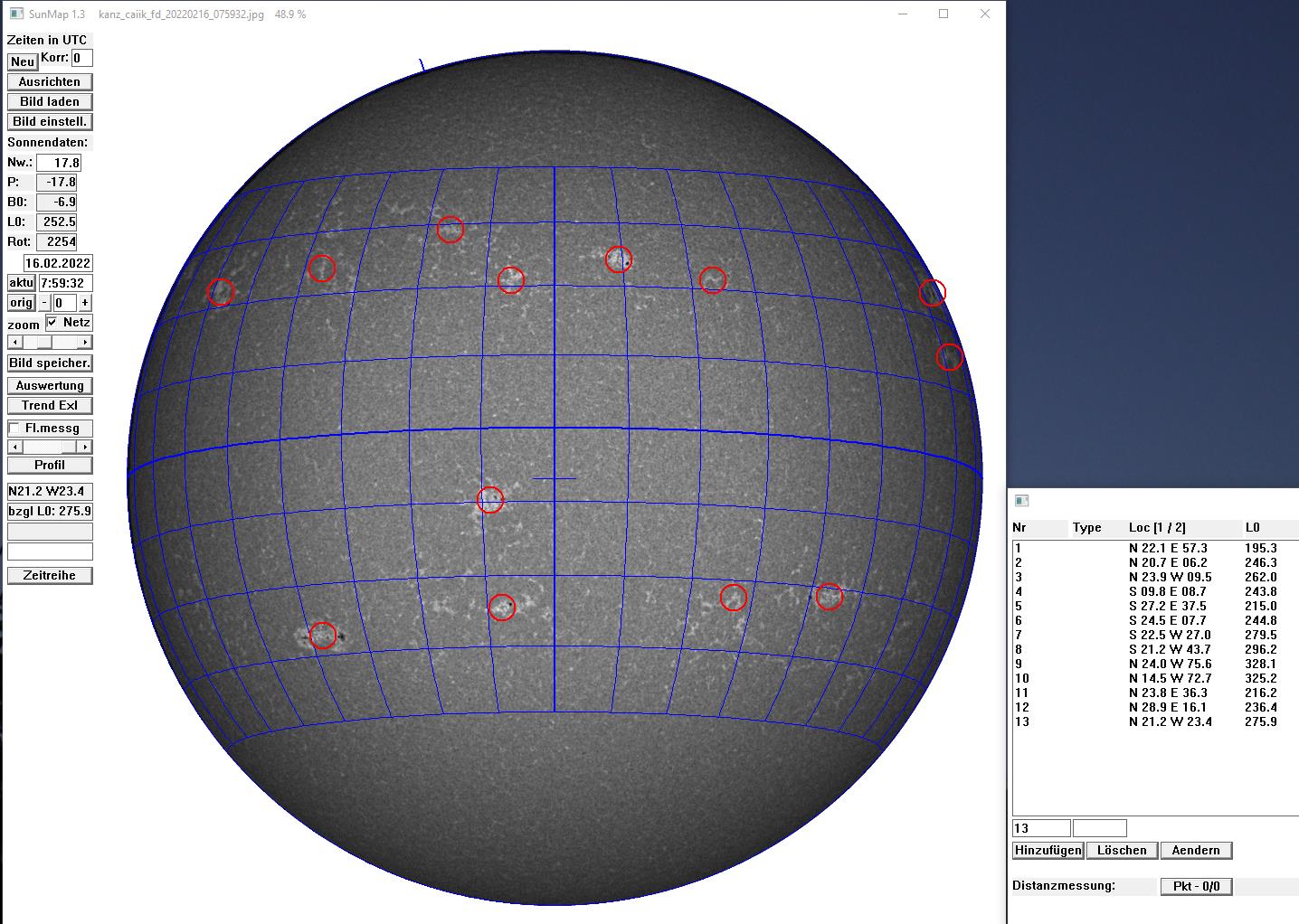Open the Auswertung evaluation
The image size is (1299, 924).
[x=50, y=385]
